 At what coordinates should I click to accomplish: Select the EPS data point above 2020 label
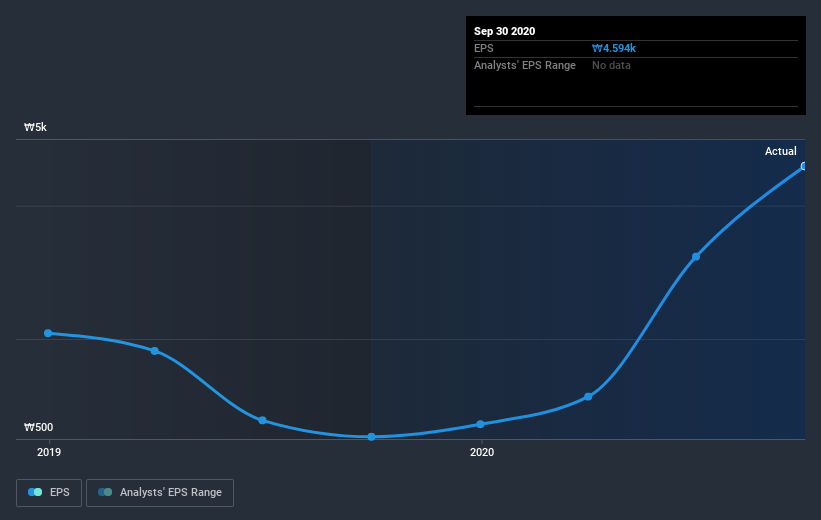(x=481, y=424)
